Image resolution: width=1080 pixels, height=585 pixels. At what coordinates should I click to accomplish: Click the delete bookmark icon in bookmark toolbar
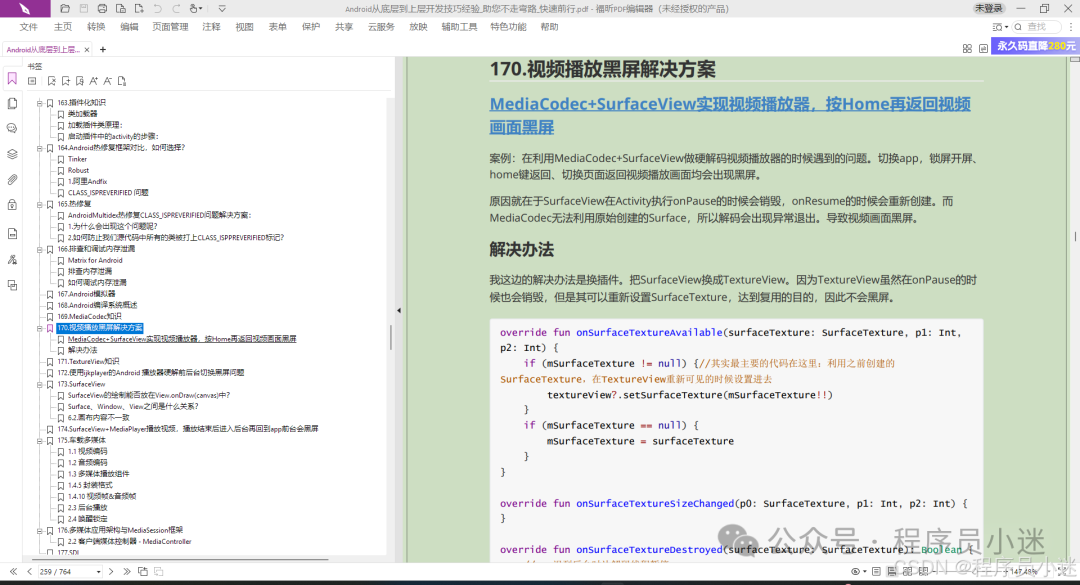[52, 81]
